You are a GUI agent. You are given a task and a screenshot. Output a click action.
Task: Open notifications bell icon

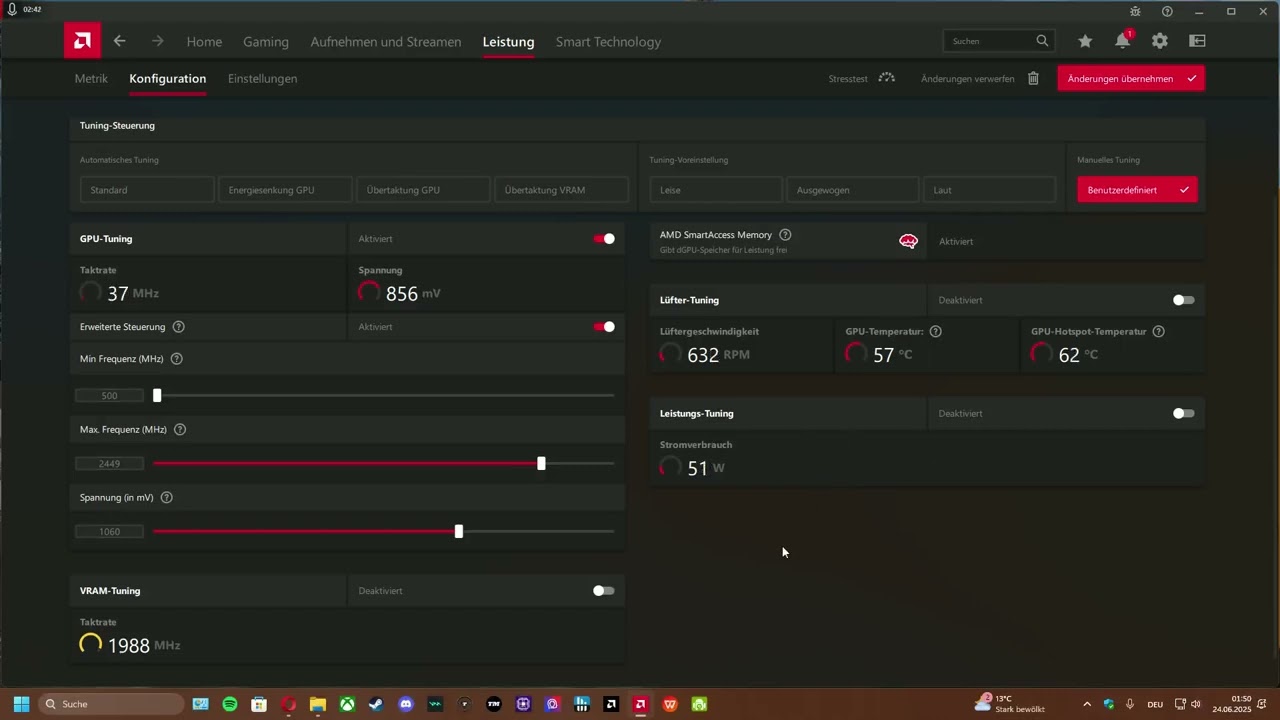(1123, 41)
